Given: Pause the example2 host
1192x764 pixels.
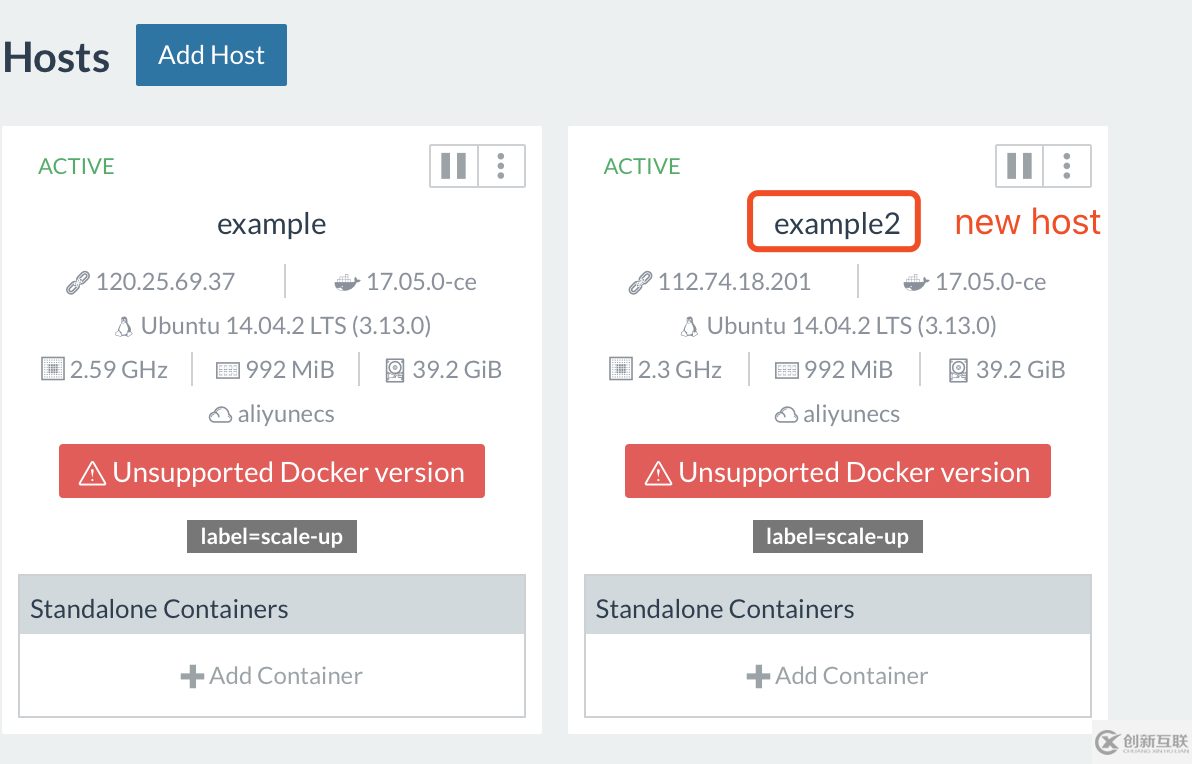Looking at the screenshot, I should click(1019, 166).
